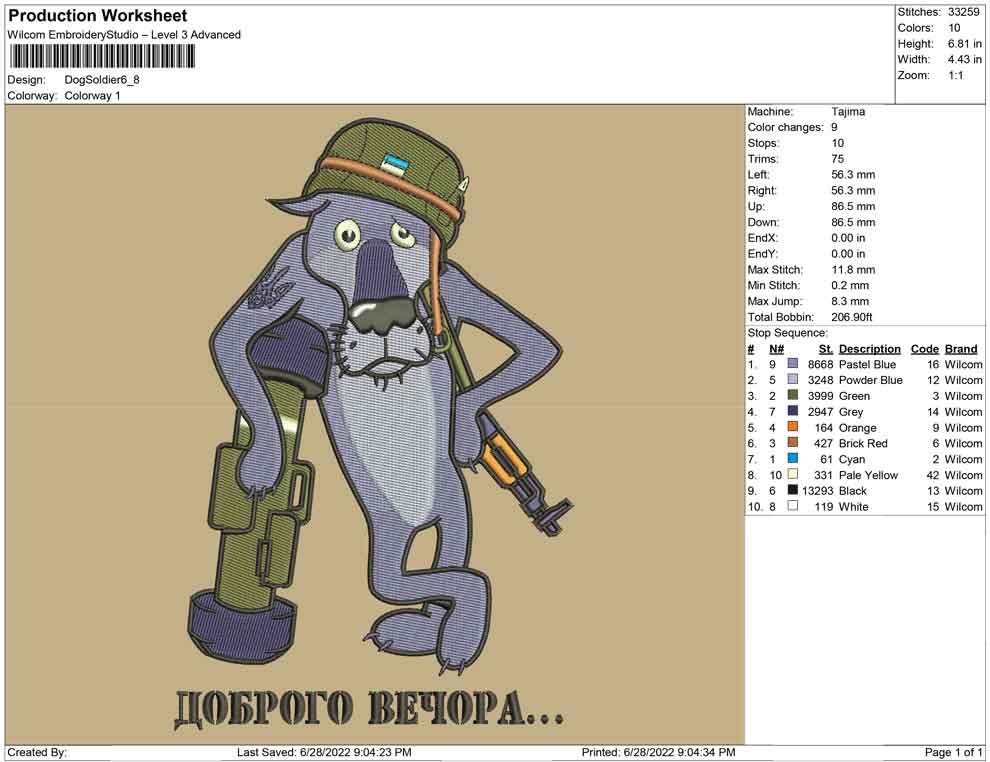The height and width of the screenshot is (762, 990).
Task: Pick the Orange swatch in stop sequence
Action: tap(793, 428)
